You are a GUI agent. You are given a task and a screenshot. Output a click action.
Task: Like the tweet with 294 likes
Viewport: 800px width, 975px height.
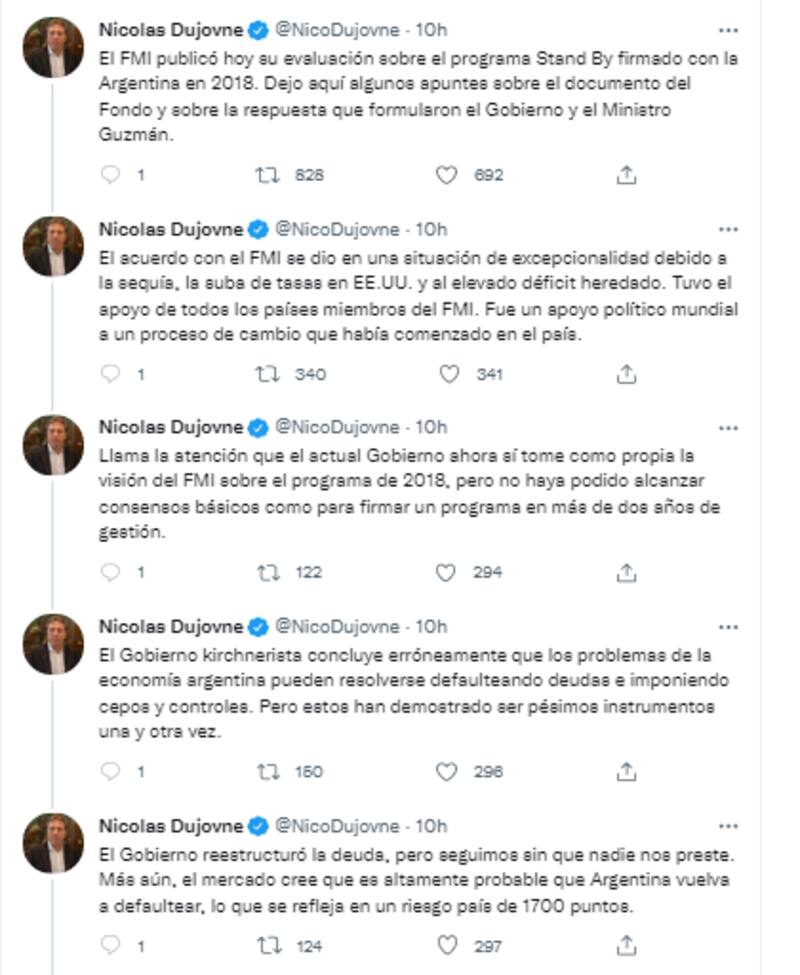click(x=447, y=573)
